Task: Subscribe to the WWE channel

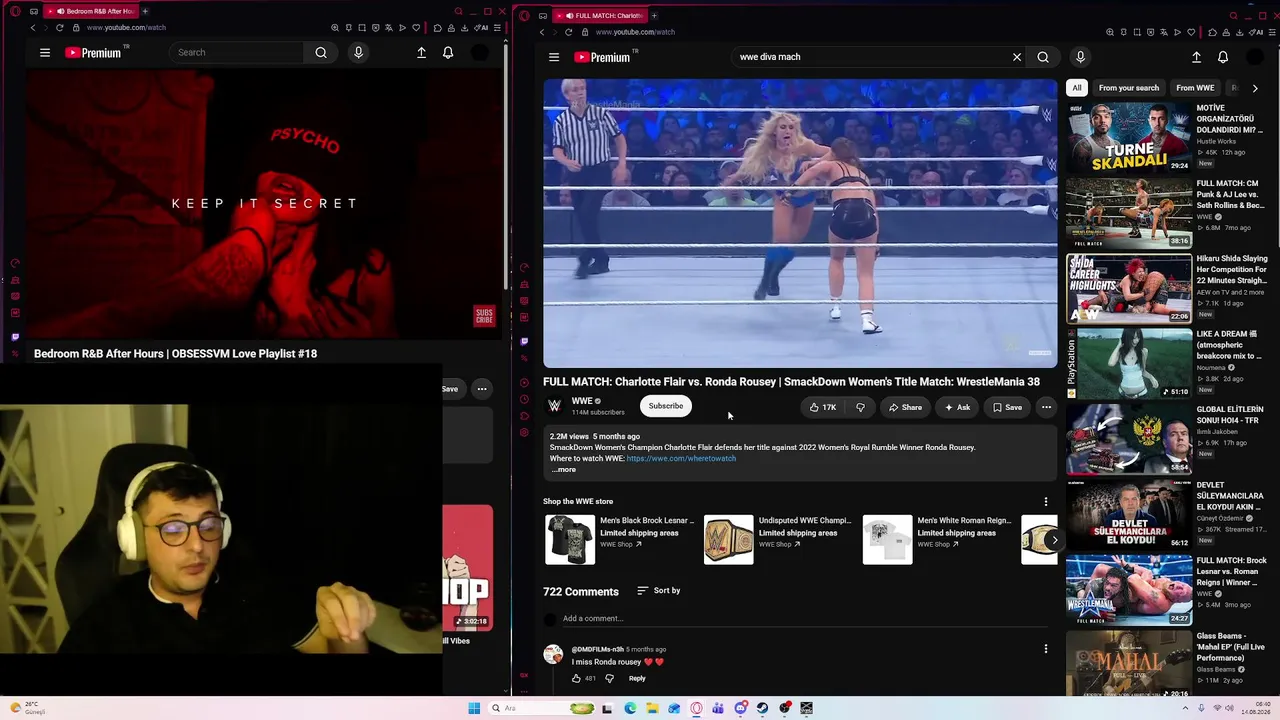Action: [666, 406]
